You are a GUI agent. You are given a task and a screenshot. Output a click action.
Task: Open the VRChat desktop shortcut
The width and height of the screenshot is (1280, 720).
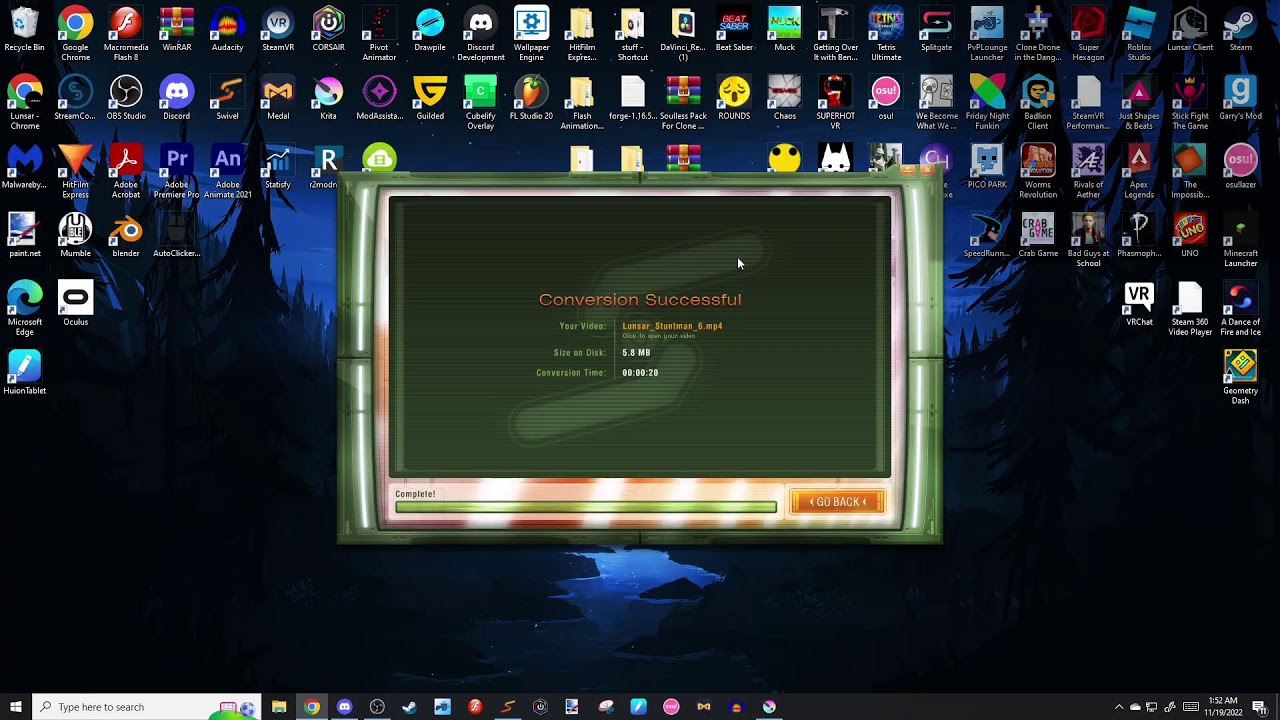pyautogui.click(x=1139, y=304)
